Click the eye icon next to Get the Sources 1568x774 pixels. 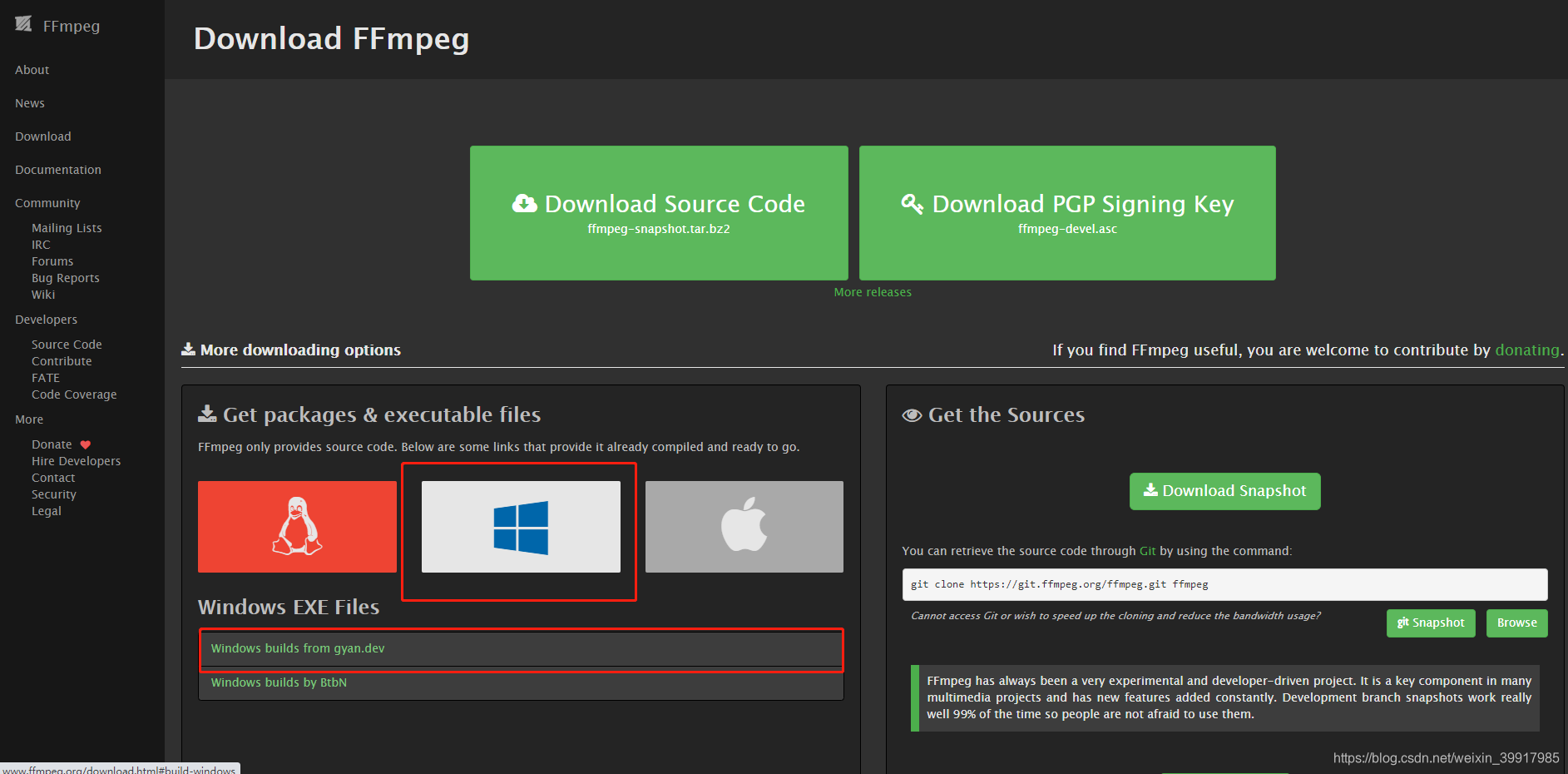912,414
